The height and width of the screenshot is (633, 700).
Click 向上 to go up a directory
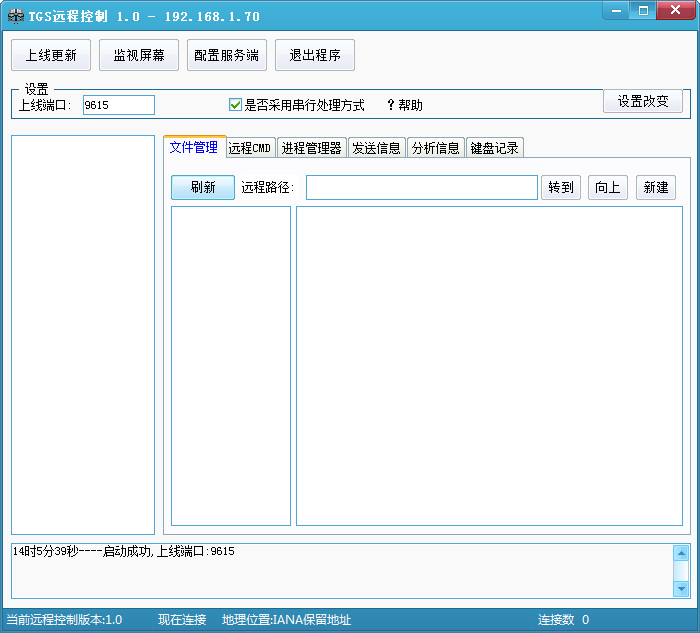(608, 187)
